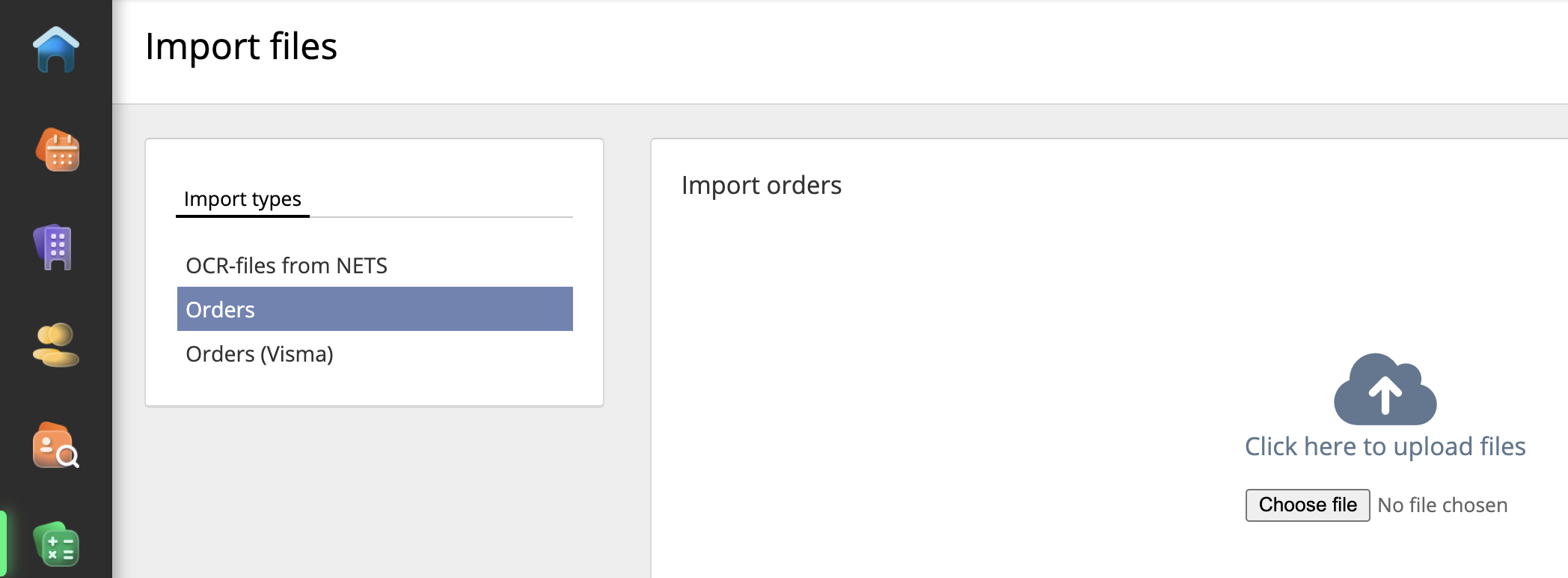The height and width of the screenshot is (578, 1568).
Task: Click the 'No file chosen' label
Action: [1442, 506]
